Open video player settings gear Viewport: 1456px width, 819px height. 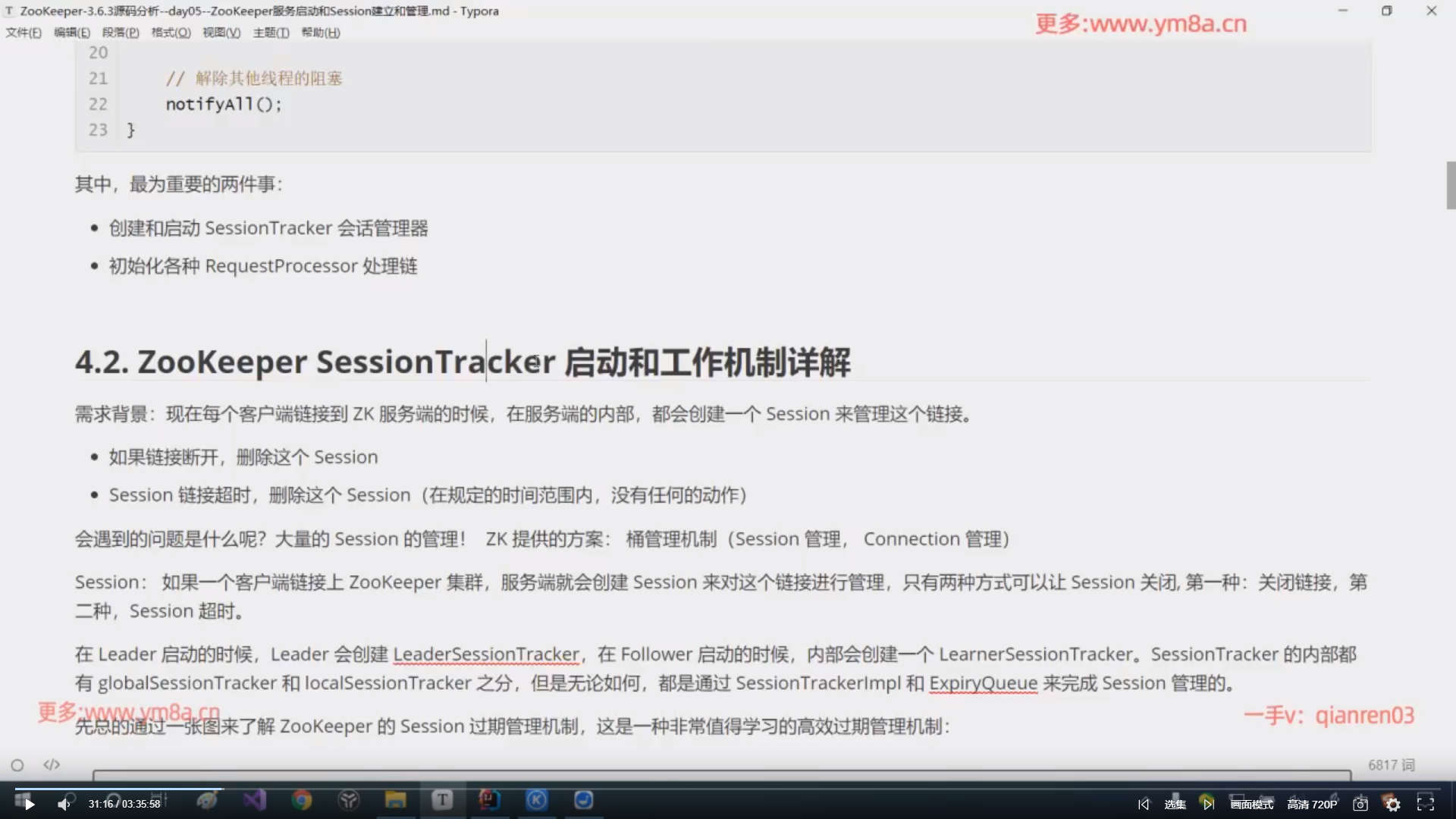click(1393, 804)
